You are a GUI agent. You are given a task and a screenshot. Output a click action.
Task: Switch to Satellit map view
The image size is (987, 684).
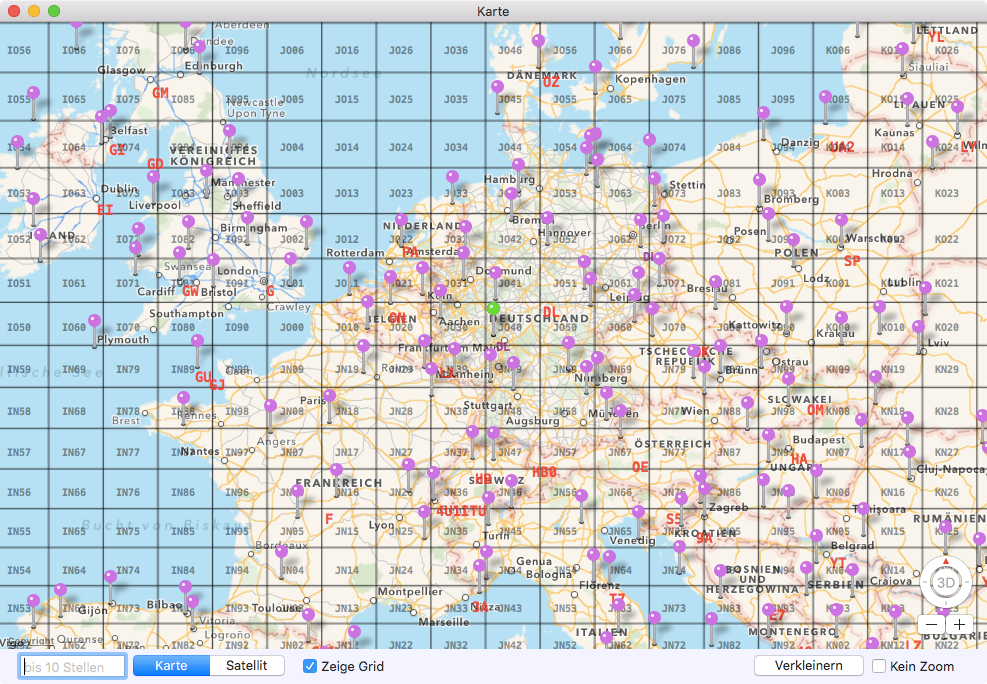tap(247, 665)
